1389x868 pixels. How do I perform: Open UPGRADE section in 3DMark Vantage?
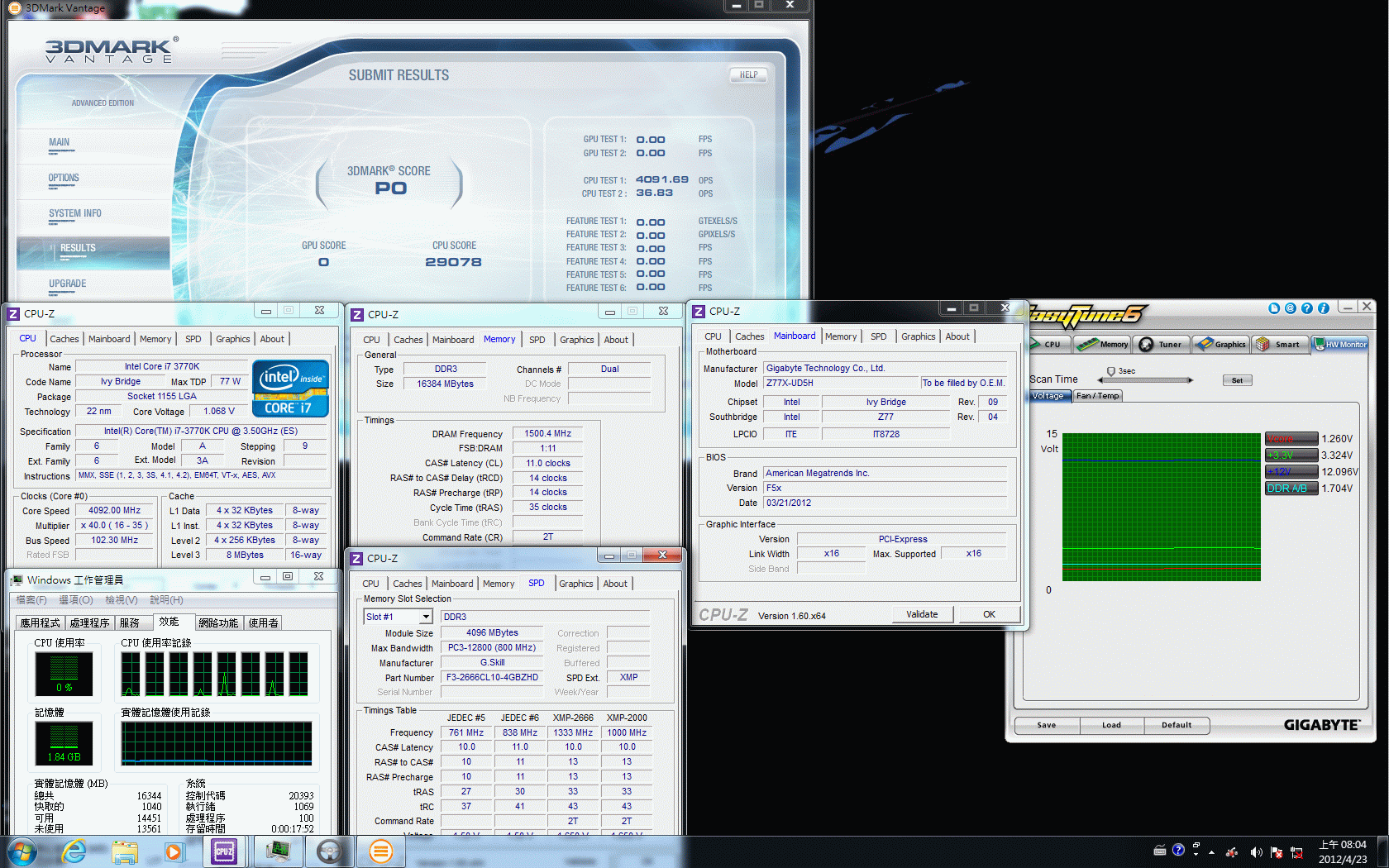tap(68, 284)
